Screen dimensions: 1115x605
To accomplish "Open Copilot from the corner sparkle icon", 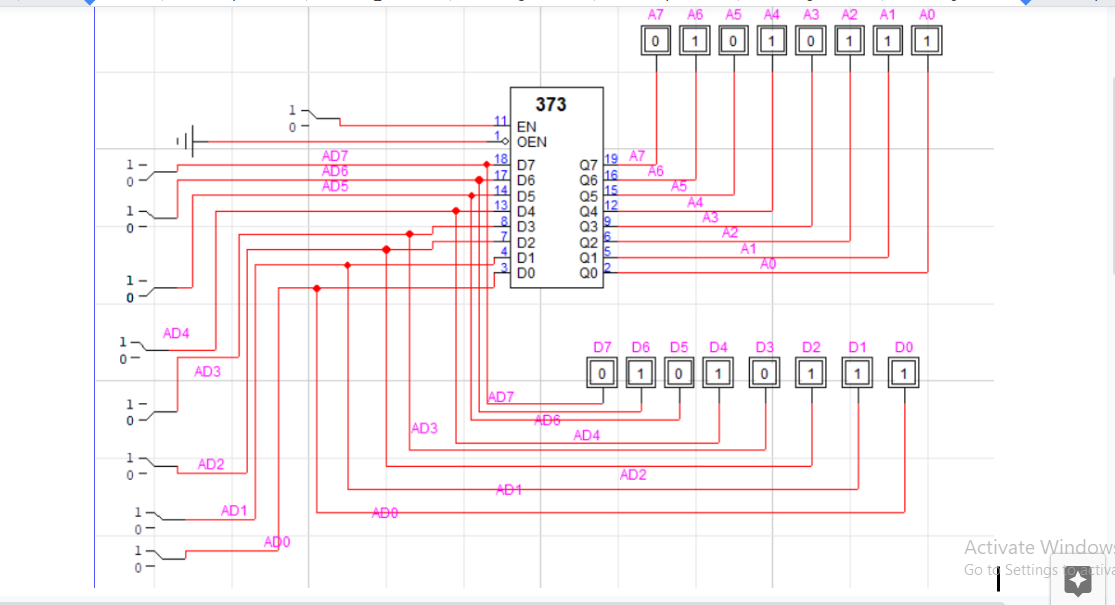I will coord(1078,580).
